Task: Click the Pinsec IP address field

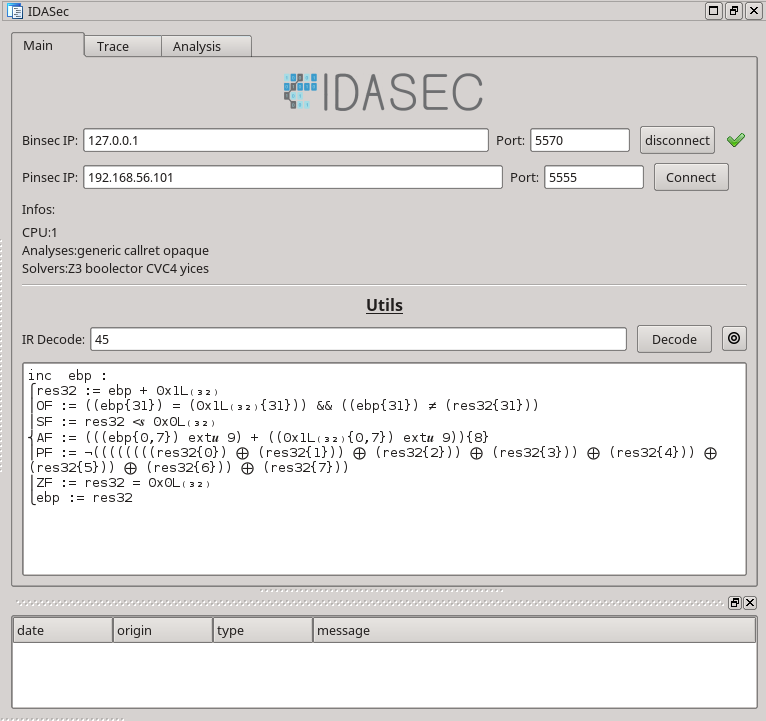Action: tap(293, 177)
